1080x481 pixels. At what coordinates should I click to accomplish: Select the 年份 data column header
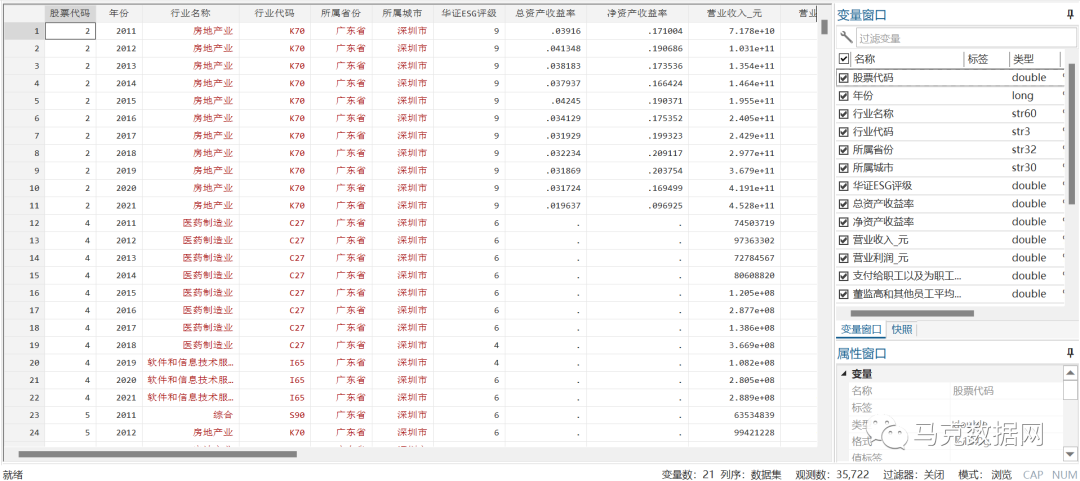(119, 13)
